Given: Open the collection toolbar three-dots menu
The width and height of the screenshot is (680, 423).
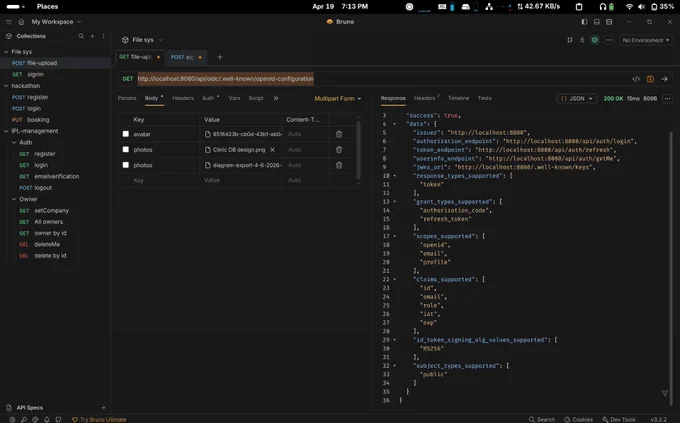Looking at the screenshot, I should pyautogui.click(x=609, y=40).
